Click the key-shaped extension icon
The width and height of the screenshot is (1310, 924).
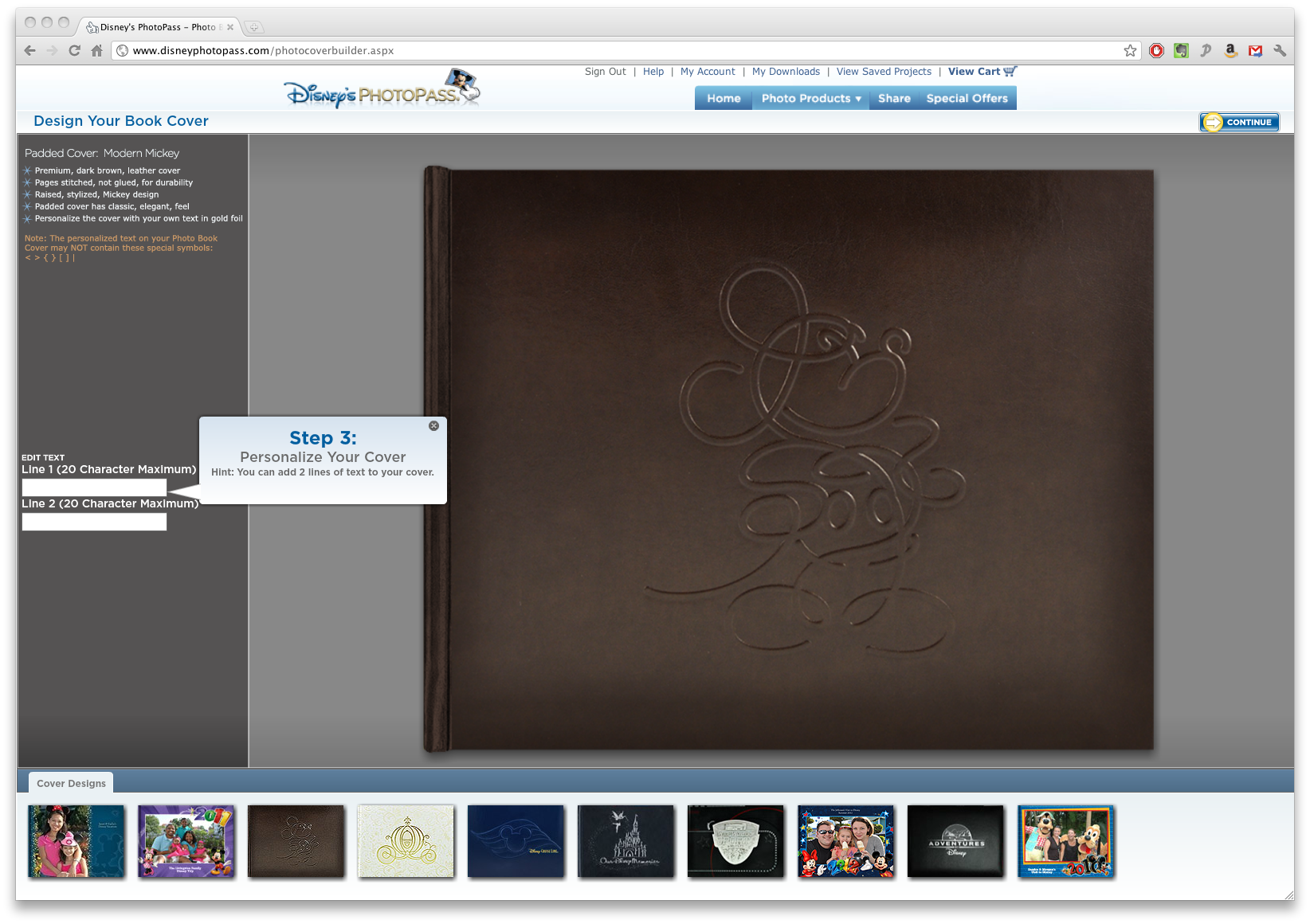(1206, 50)
